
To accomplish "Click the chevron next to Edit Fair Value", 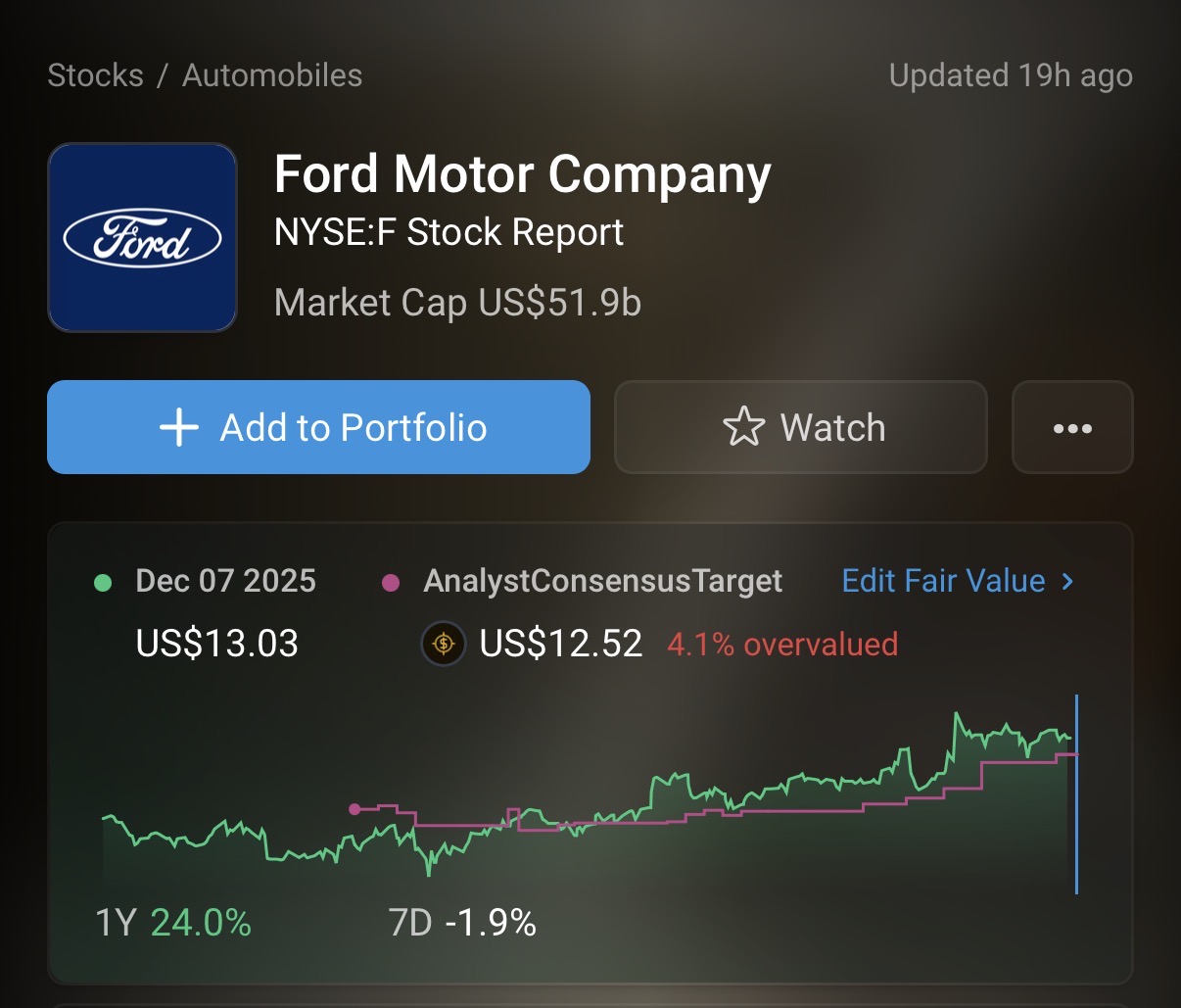I will pyautogui.click(x=1067, y=581).
